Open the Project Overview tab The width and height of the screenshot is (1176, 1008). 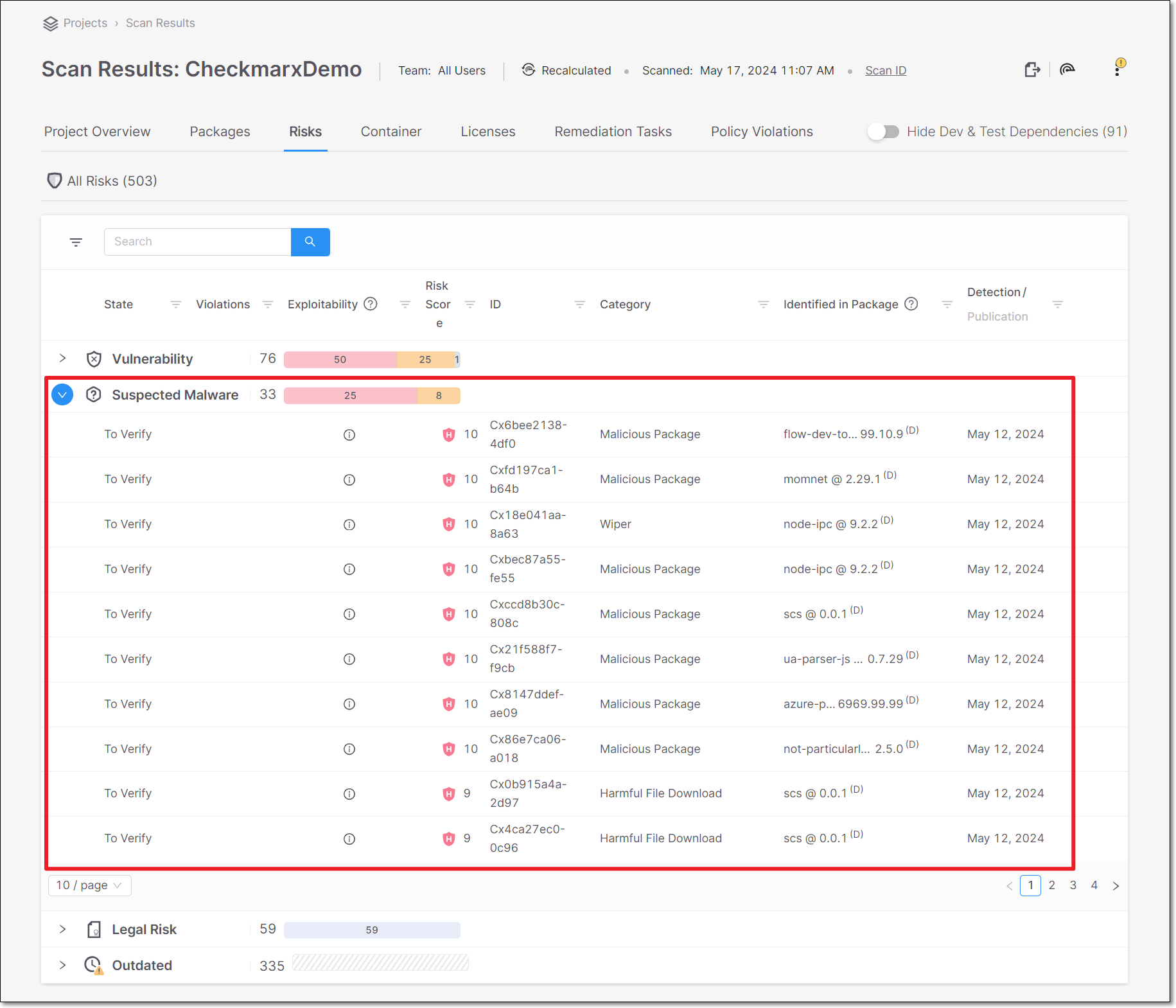coord(98,132)
